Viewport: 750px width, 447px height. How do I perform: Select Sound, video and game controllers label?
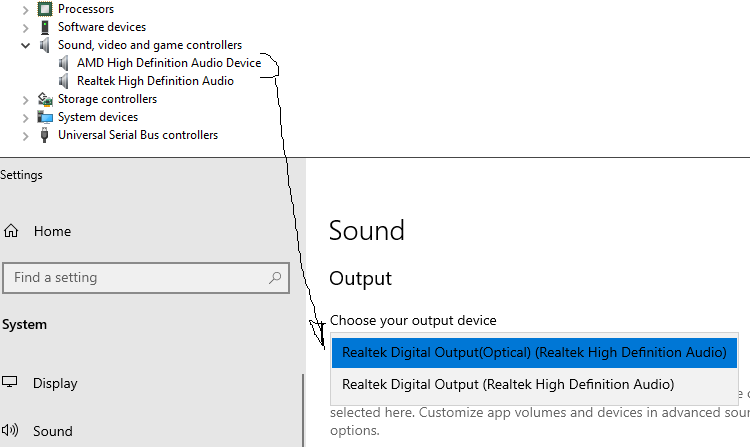(150, 45)
